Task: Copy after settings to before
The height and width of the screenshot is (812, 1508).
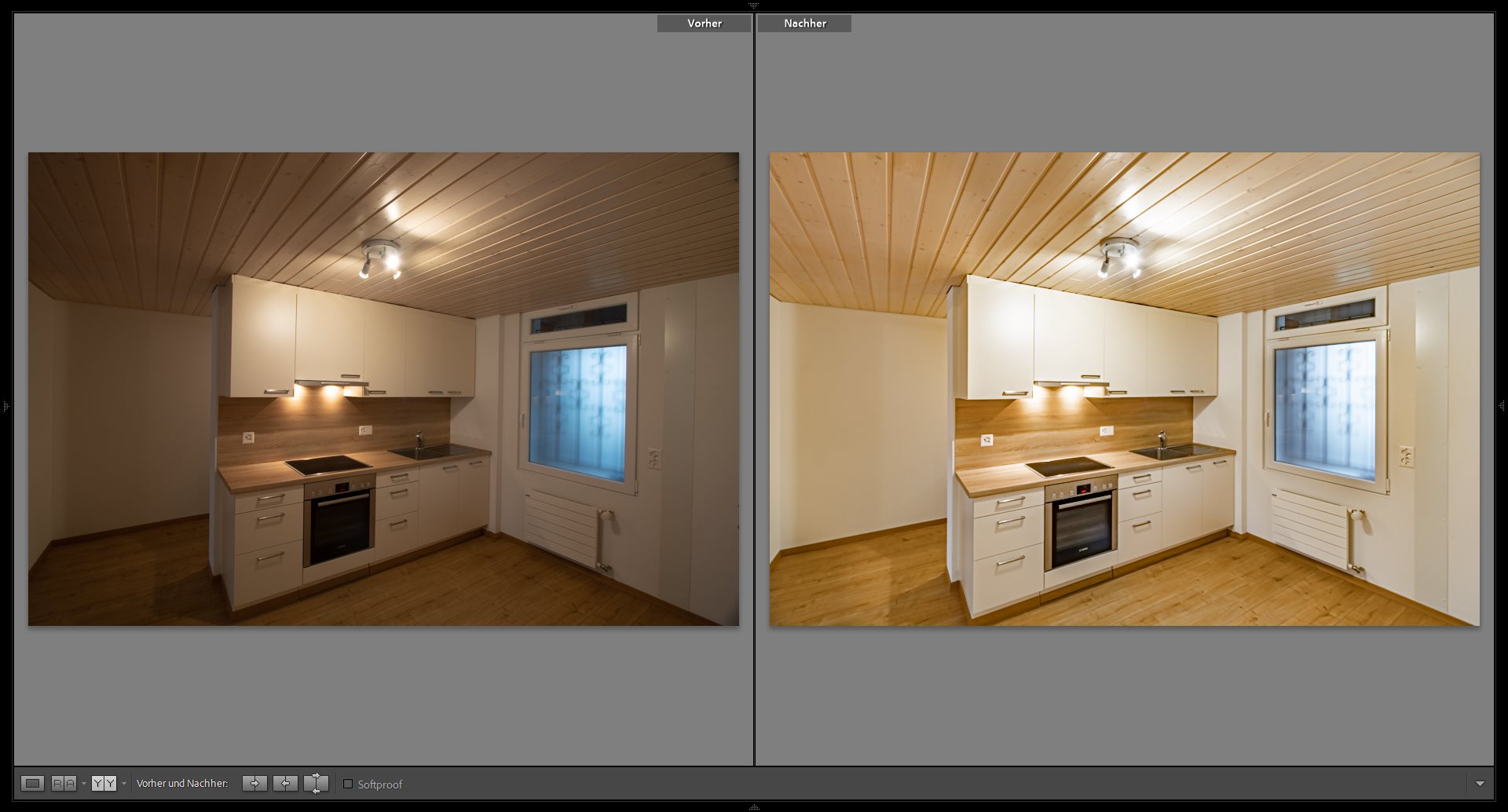Action: (285, 783)
